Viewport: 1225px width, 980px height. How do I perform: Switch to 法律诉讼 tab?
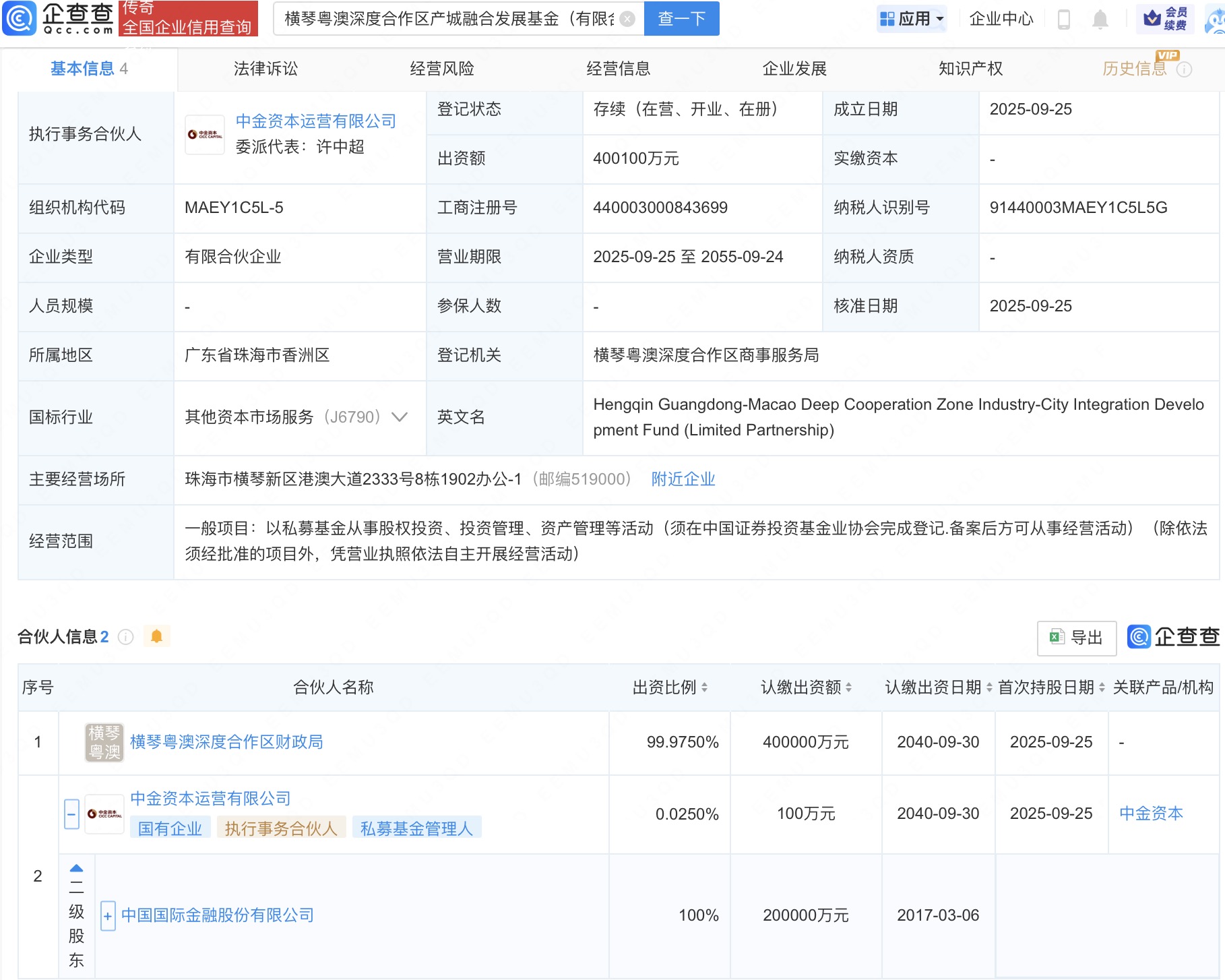pos(265,69)
